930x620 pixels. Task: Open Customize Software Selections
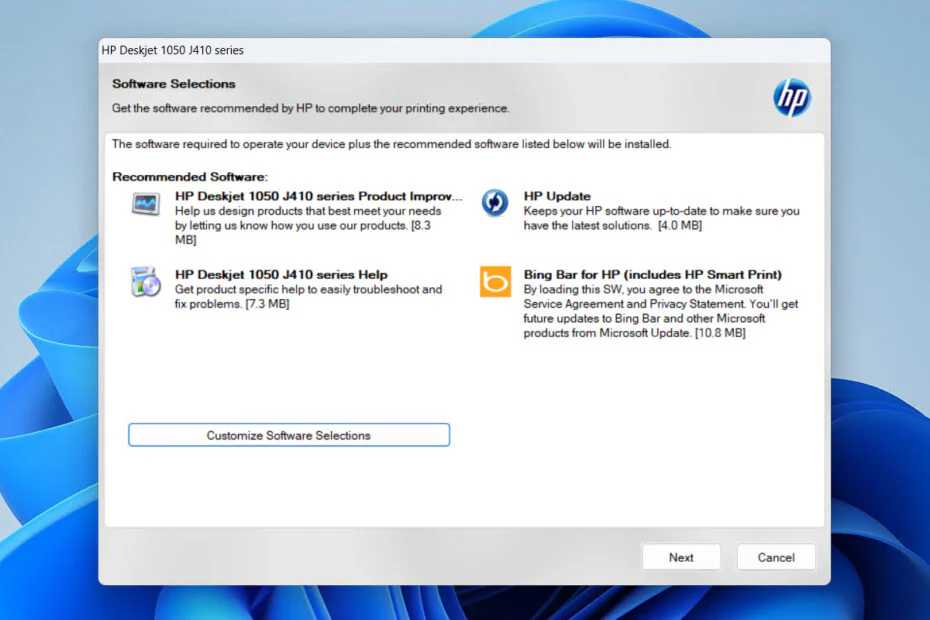pyautogui.click(x=289, y=435)
